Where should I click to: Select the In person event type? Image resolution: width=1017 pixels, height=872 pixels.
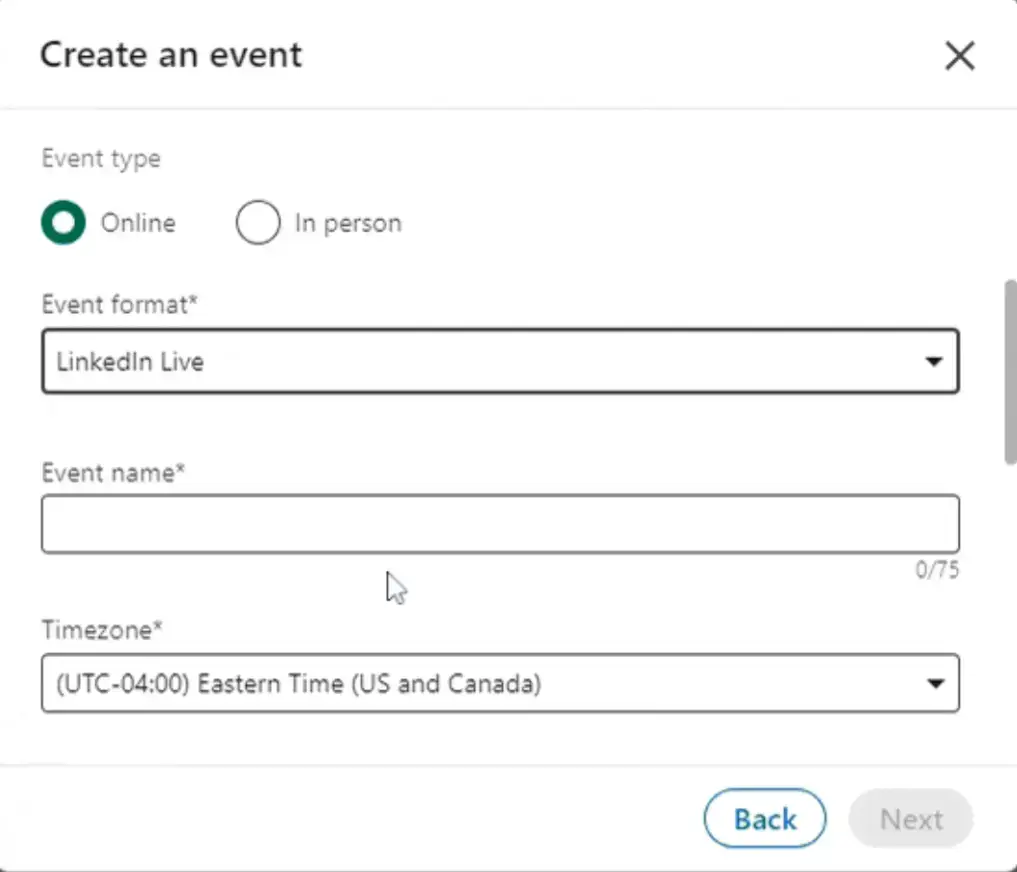258,222
